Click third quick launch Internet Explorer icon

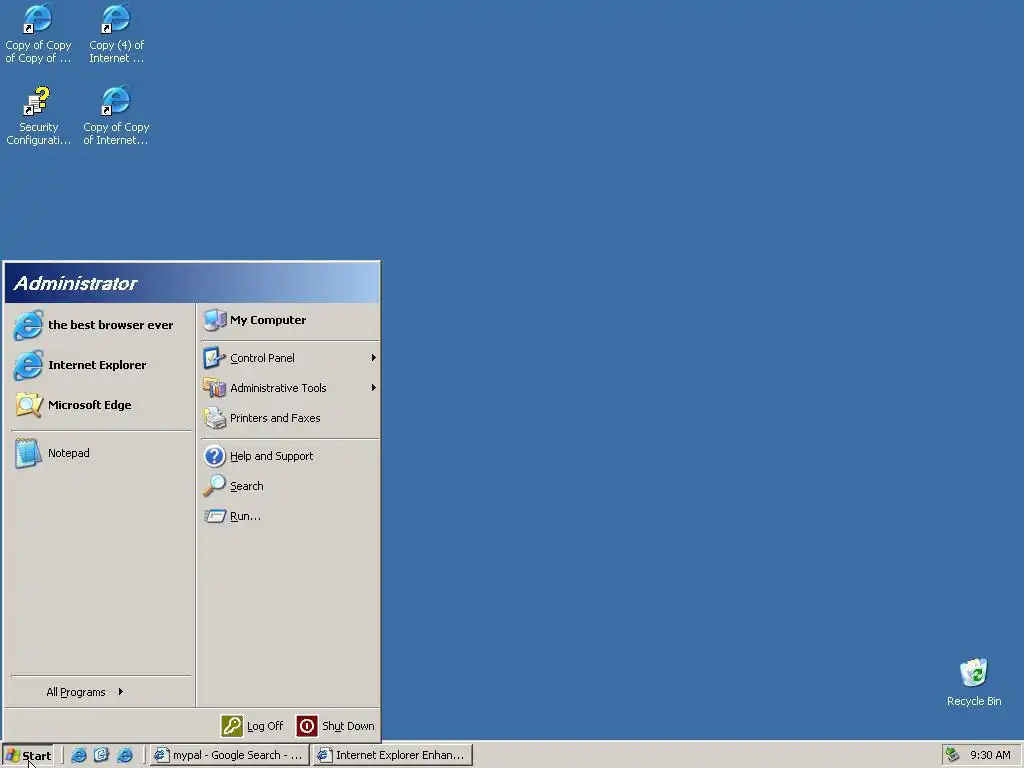125,755
